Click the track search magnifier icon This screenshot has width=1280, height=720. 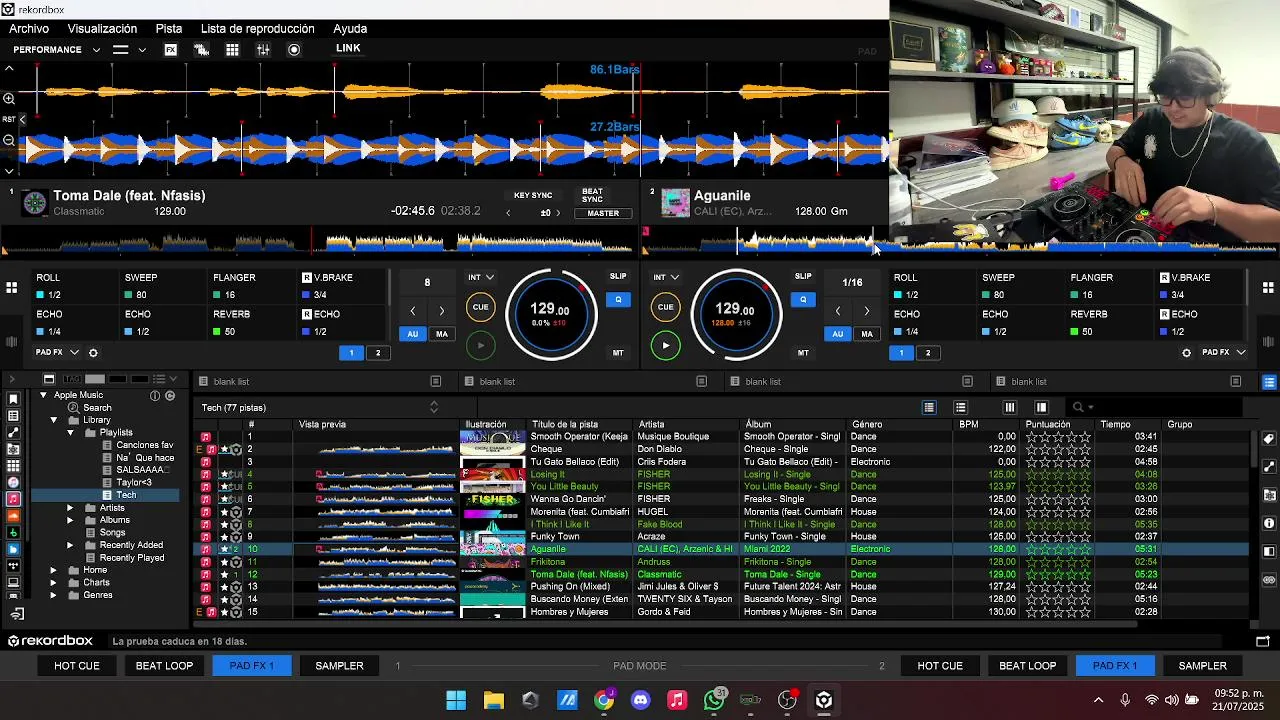coord(1077,408)
